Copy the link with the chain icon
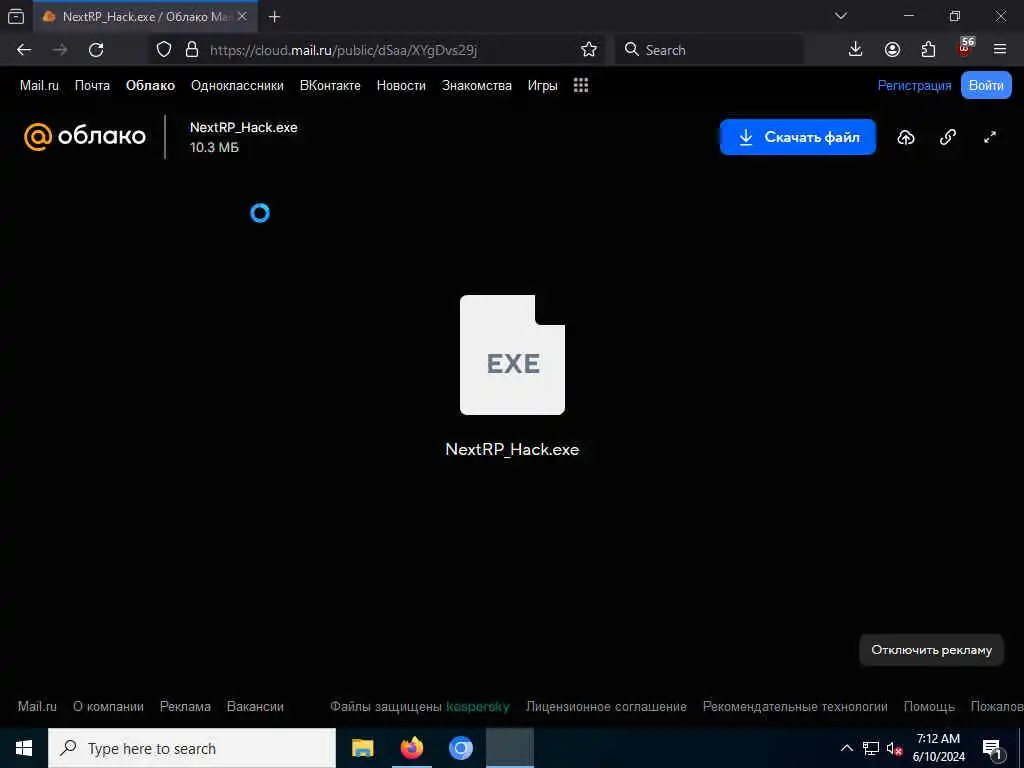The width and height of the screenshot is (1024, 768). click(948, 137)
